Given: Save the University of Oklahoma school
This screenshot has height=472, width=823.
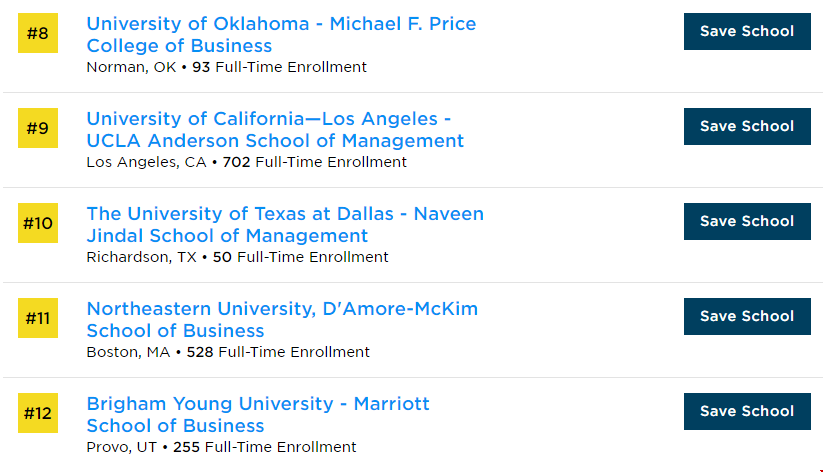Looking at the screenshot, I should pyautogui.click(x=747, y=32).
